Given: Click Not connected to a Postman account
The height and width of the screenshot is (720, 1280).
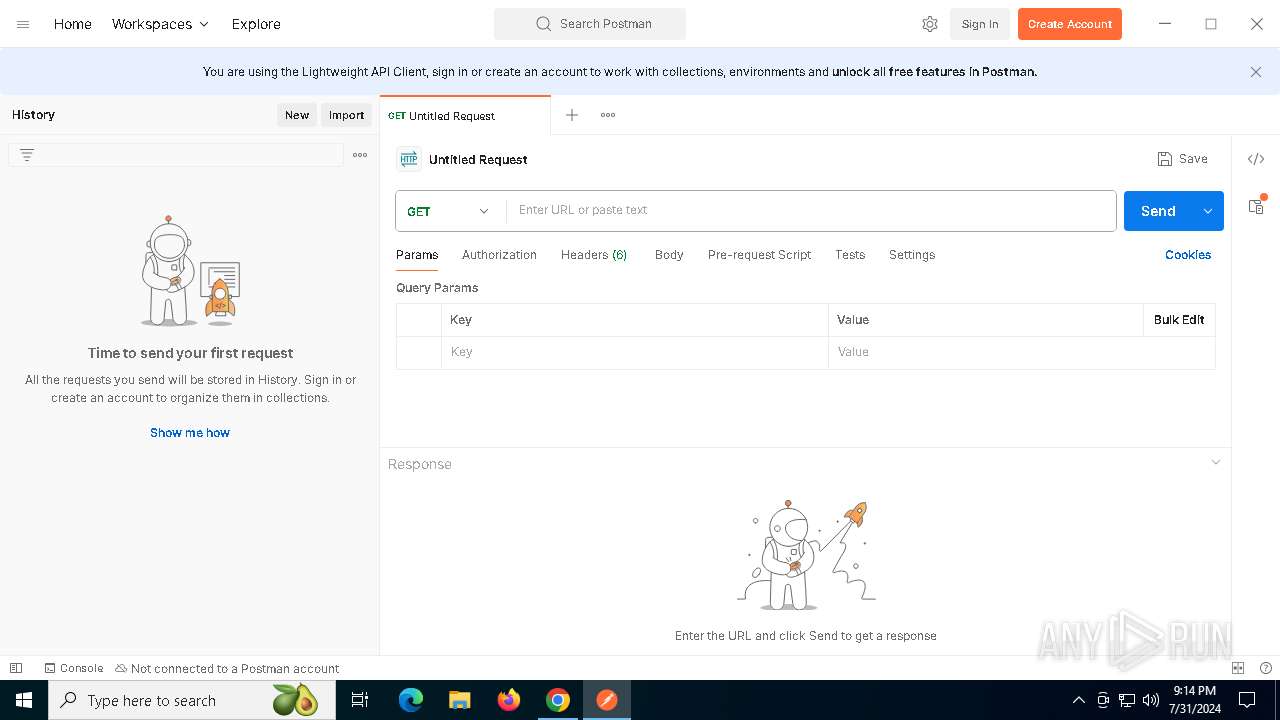Looking at the screenshot, I should (x=227, y=668).
